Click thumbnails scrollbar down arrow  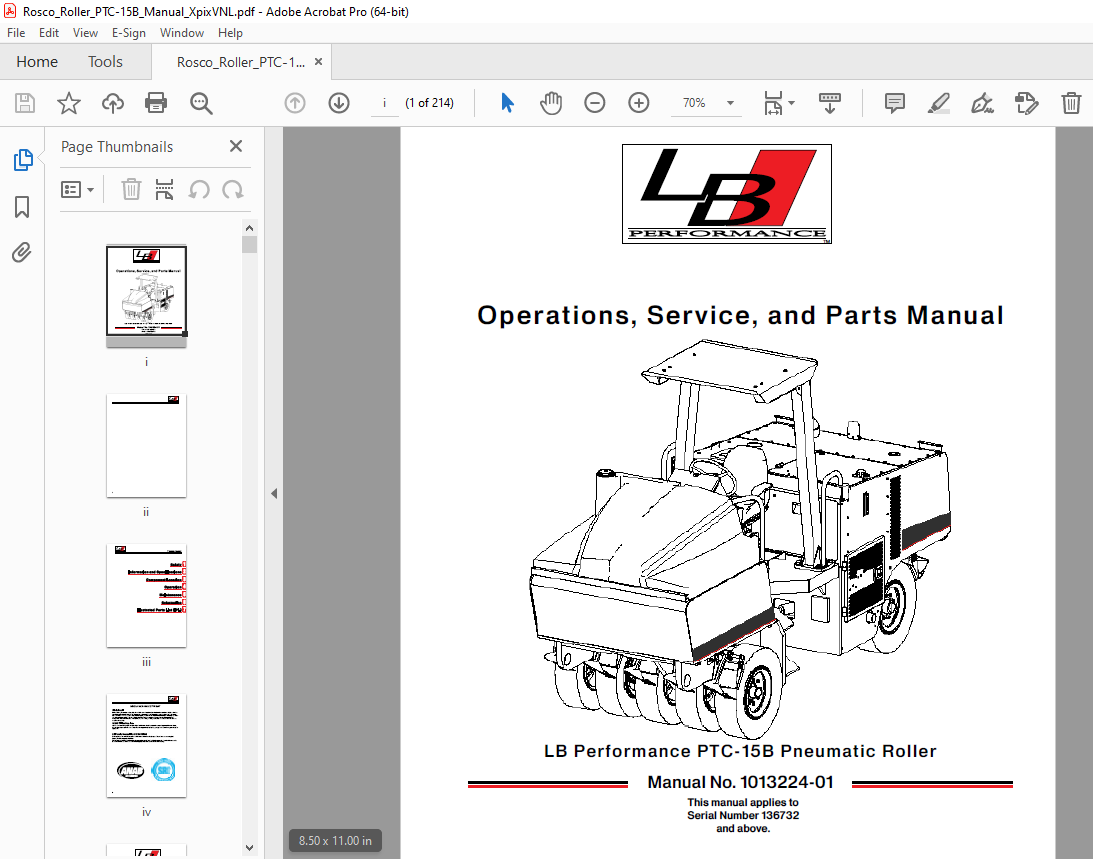pos(250,849)
